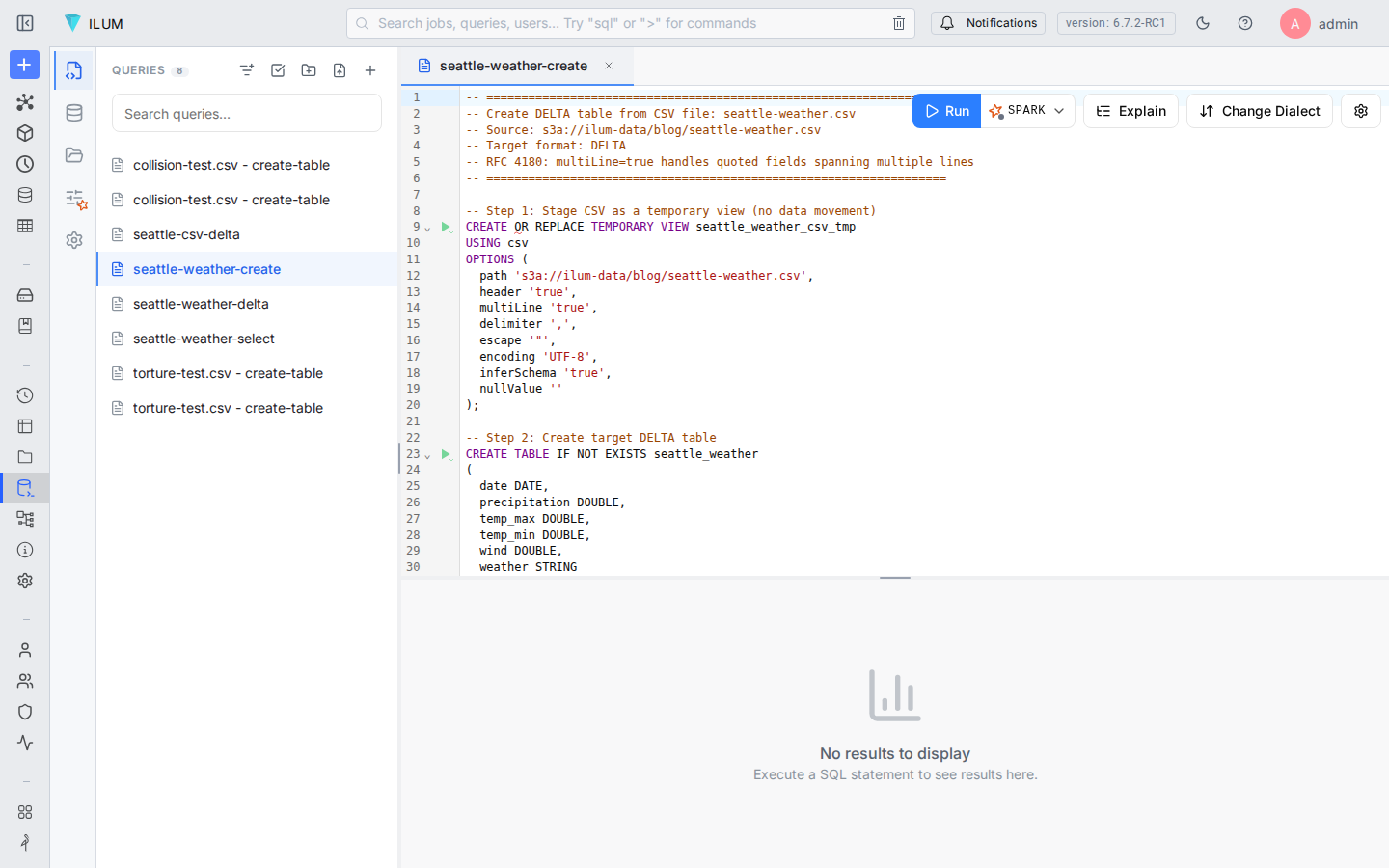Screen dimensions: 1389x868
Task: Open the SPARK engine dropdown
Action: click(x=1028, y=111)
